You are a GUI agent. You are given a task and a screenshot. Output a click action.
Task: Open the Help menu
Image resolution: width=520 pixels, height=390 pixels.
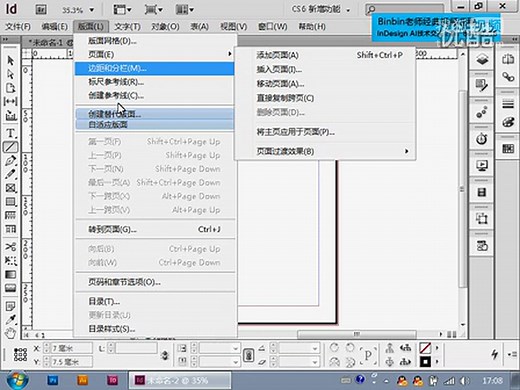click(x=312, y=26)
